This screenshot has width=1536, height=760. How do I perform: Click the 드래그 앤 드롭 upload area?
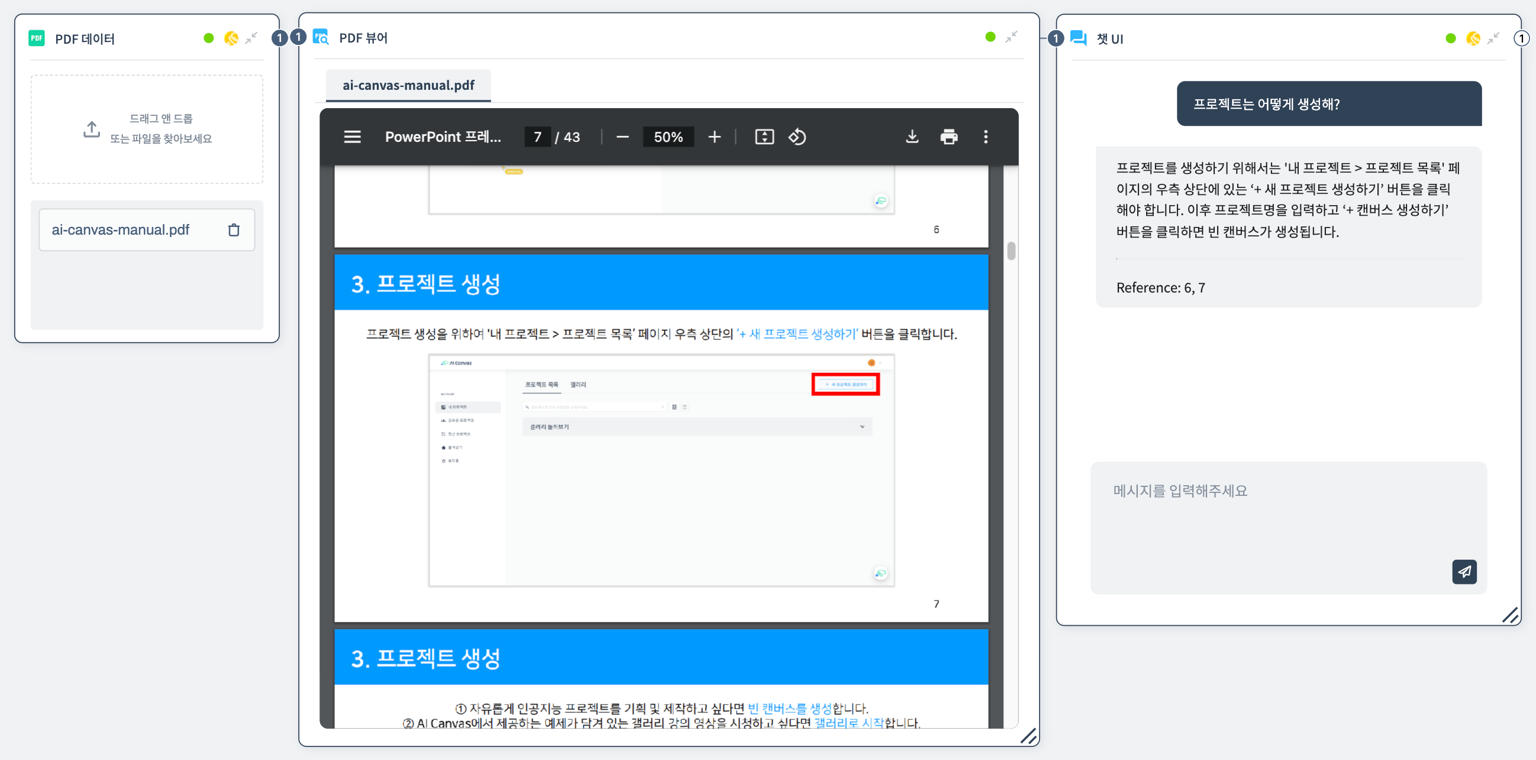tap(146, 128)
